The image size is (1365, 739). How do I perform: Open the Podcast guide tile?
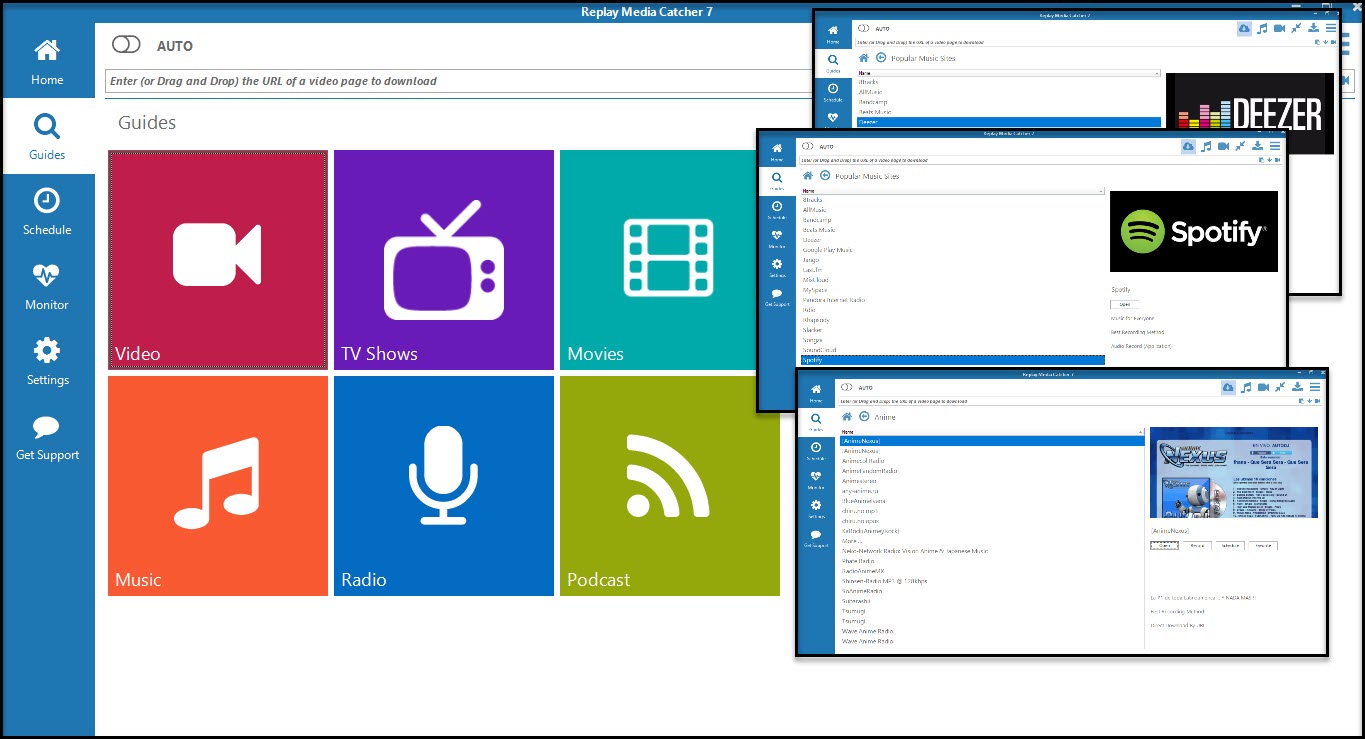pos(670,486)
